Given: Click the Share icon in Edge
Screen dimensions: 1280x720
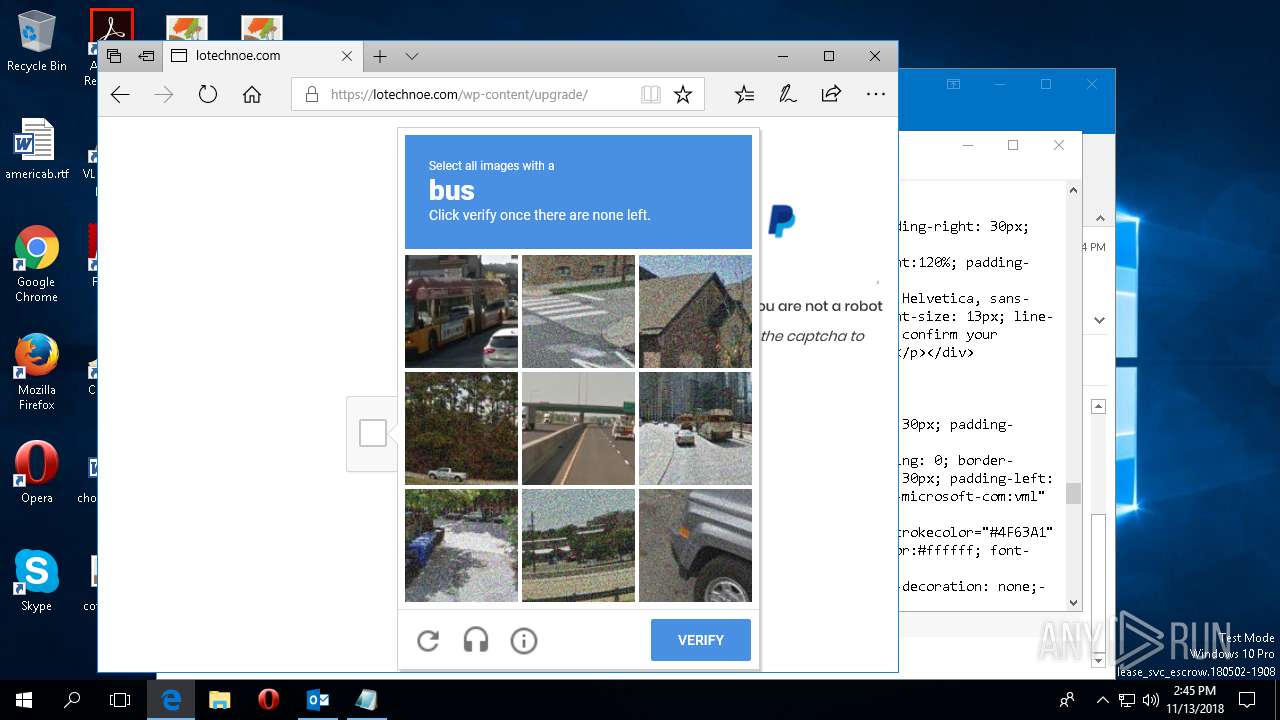Looking at the screenshot, I should [x=831, y=95].
